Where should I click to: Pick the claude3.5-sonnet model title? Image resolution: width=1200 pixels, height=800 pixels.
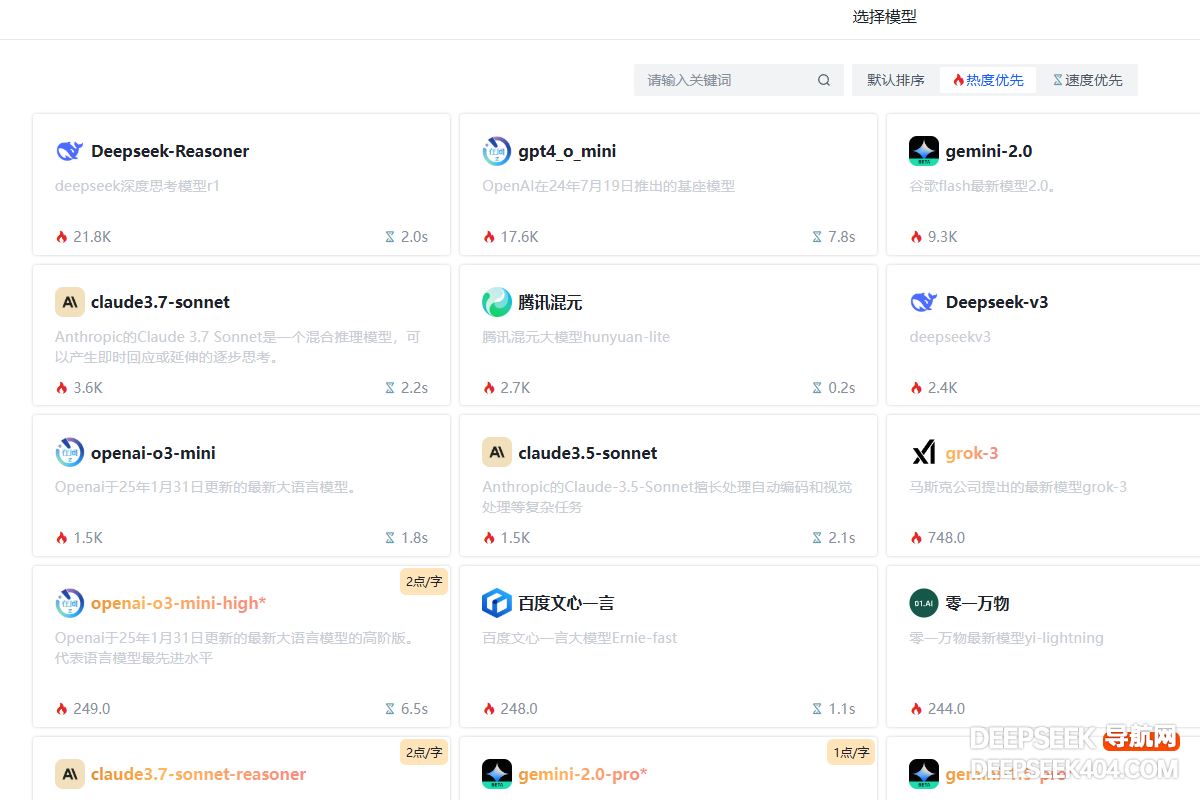pyautogui.click(x=588, y=453)
